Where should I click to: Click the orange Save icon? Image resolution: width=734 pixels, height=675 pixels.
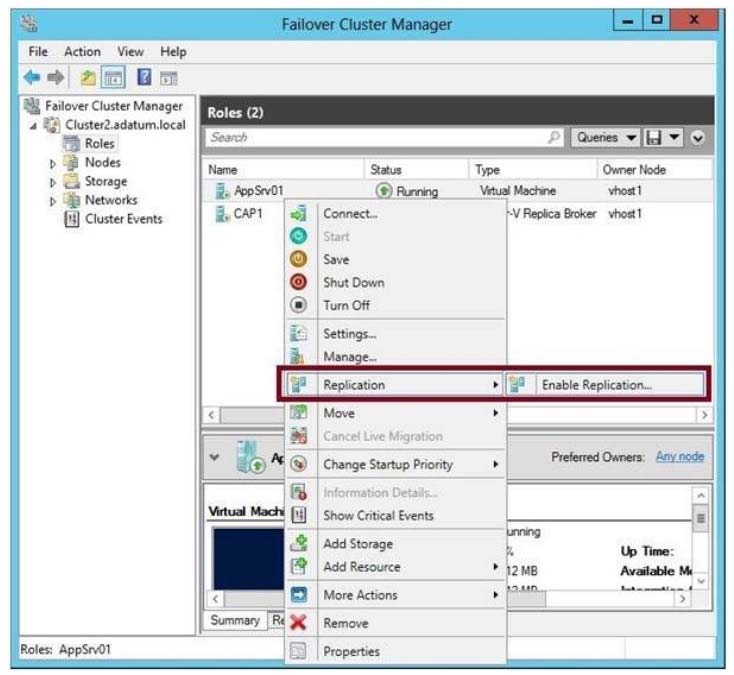pos(299,259)
